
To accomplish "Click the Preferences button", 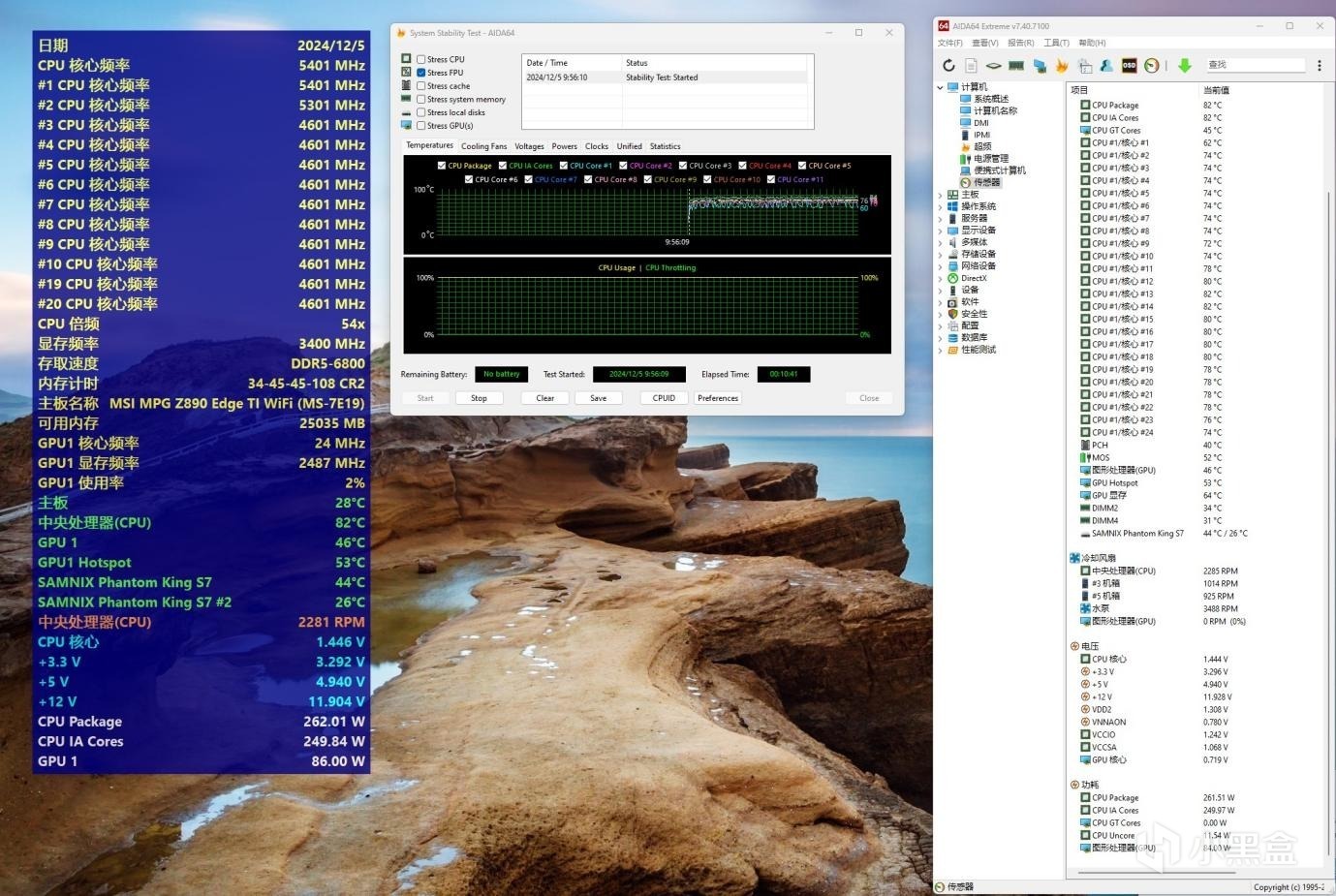I will click(x=718, y=398).
